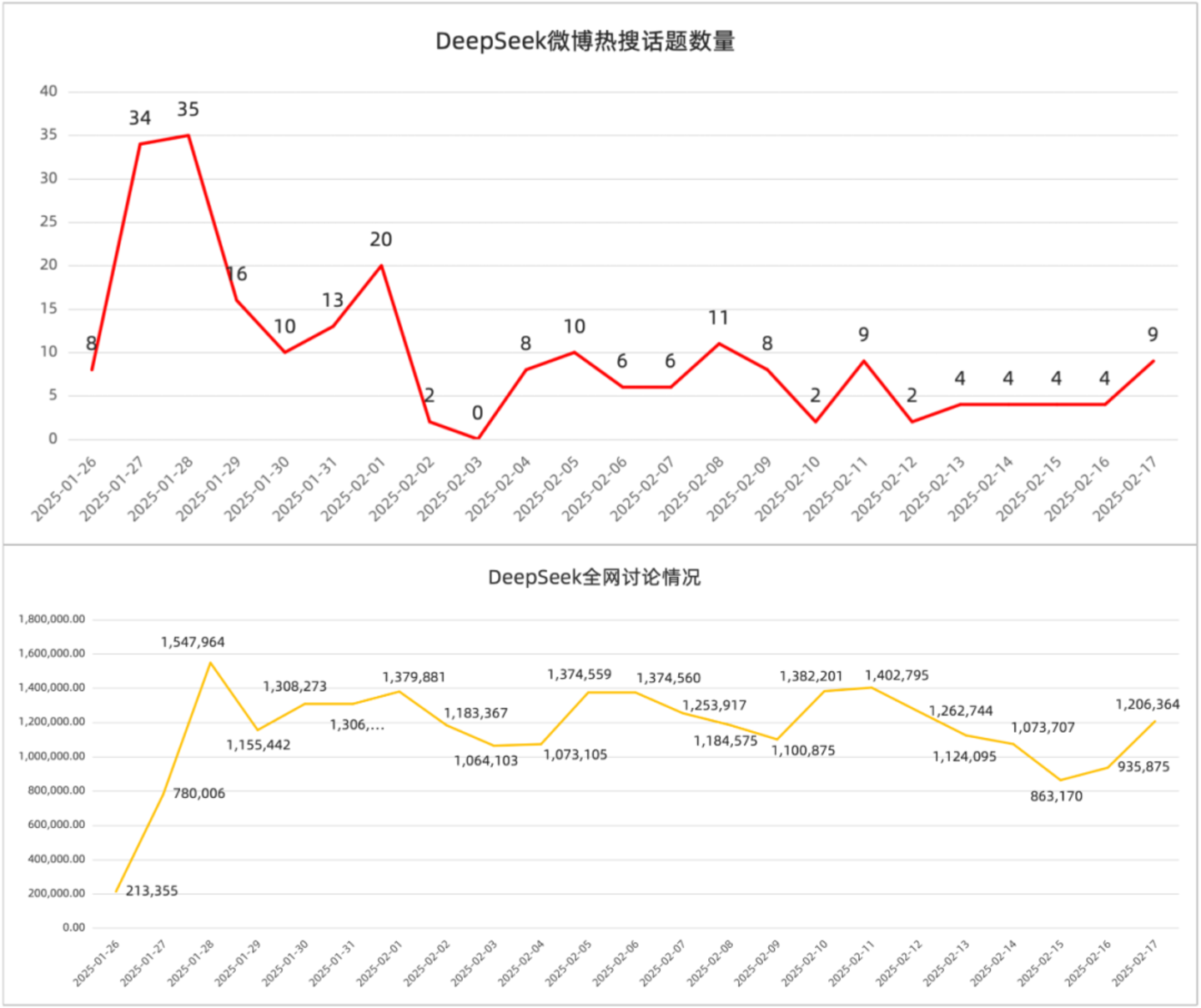Viewport: 1201px width, 1008px height.
Task: Select 2025-02-17 date on bottom chart axis
Action: [1135, 964]
